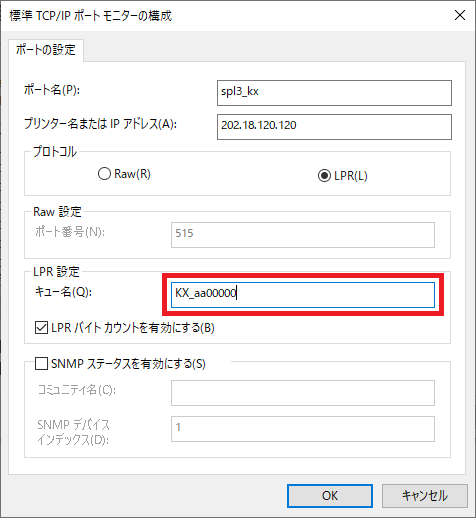Uncheck LPR バイト カウントを有効にする checkbox

pos(41,328)
